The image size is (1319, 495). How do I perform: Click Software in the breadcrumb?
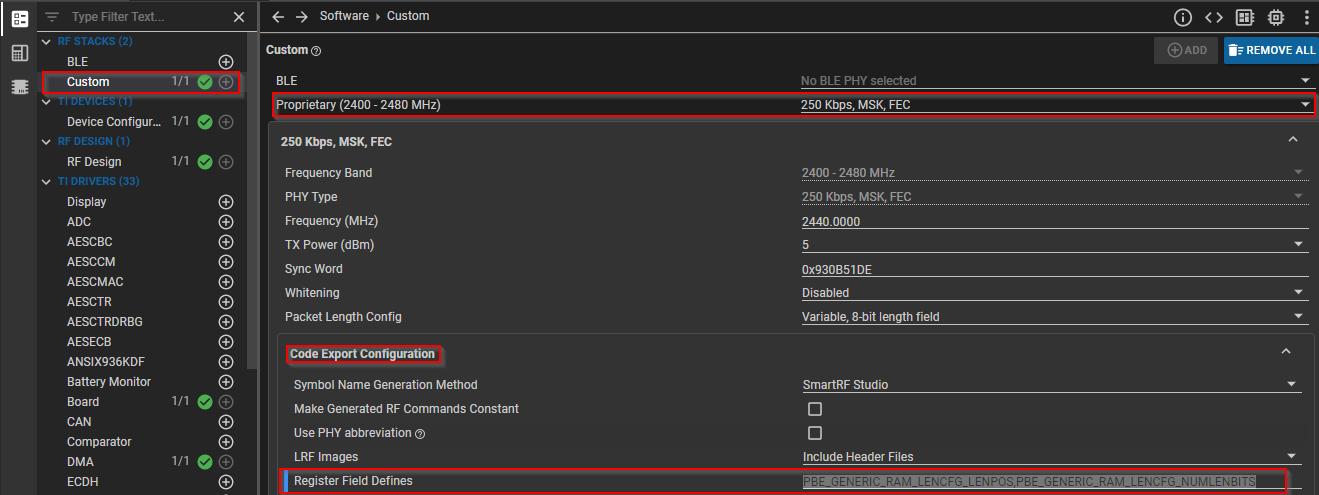pyautogui.click(x=343, y=16)
